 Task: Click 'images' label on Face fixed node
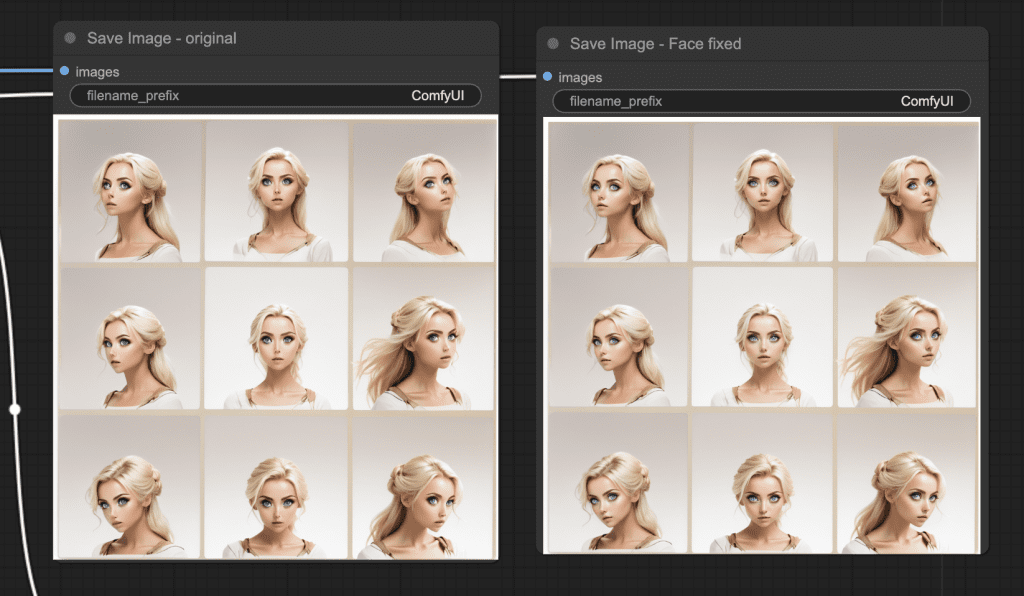tap(580, 78)
